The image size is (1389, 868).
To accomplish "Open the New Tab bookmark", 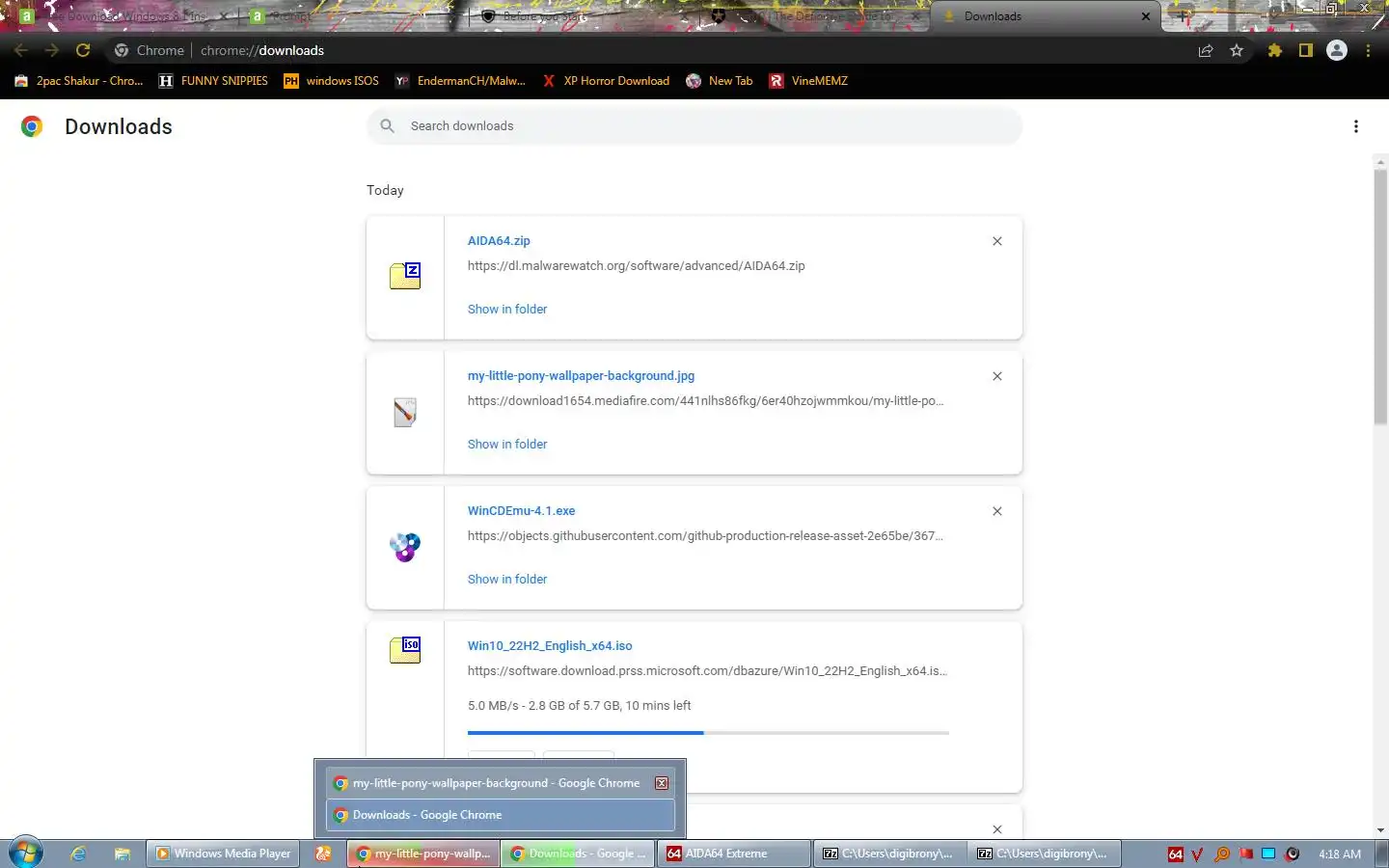I will tap(720, 81).
